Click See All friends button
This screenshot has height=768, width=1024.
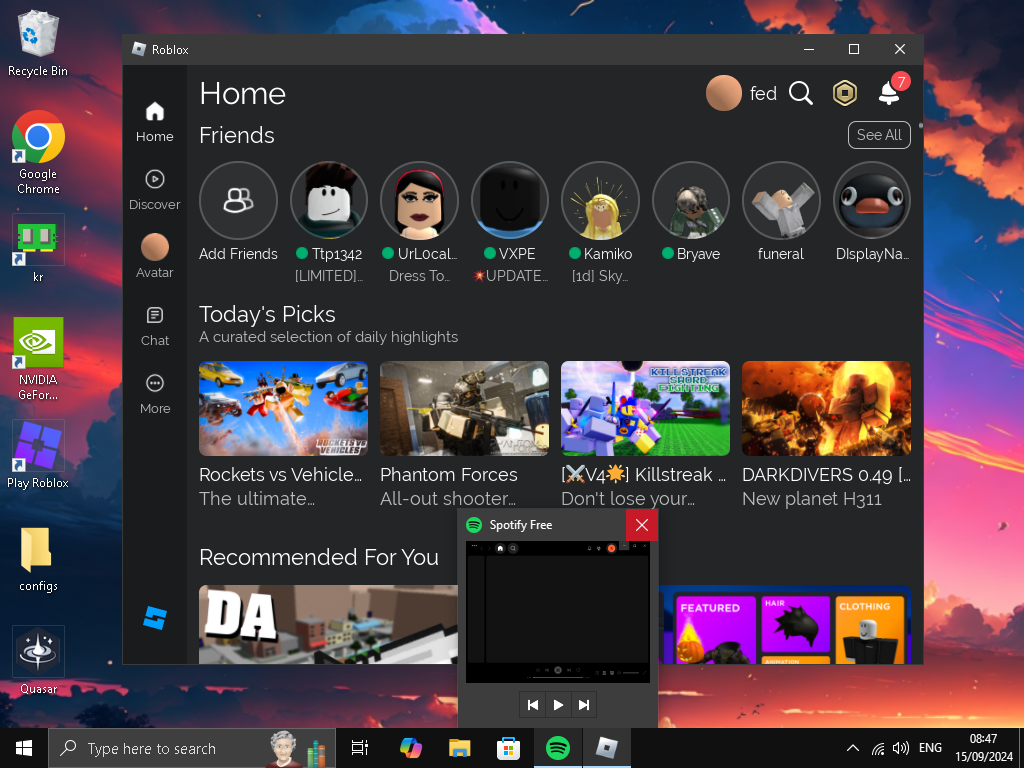[879, 135]
